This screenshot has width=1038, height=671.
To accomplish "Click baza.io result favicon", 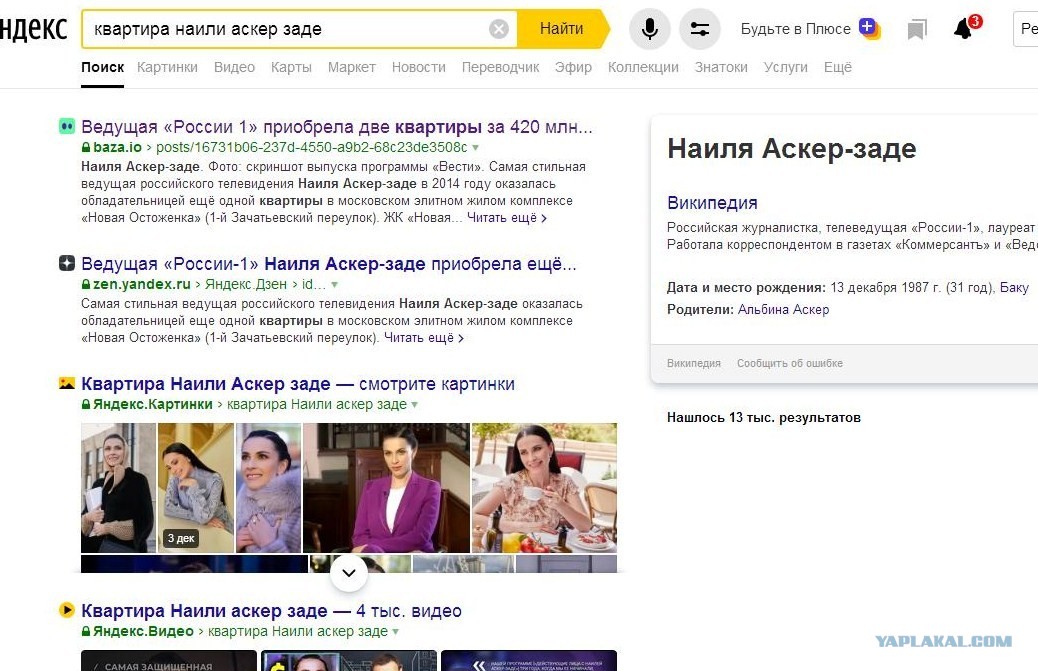I will click(67, 126).
